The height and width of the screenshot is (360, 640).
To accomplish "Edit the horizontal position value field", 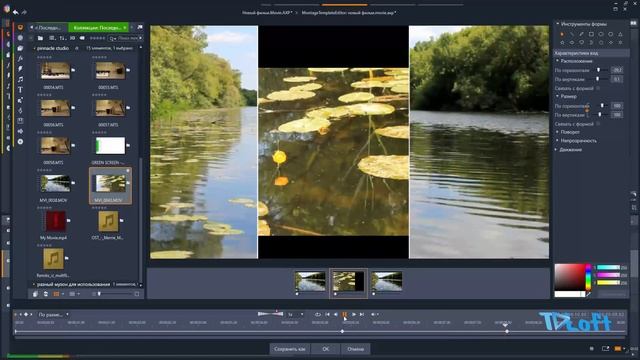I will [617, 70].
